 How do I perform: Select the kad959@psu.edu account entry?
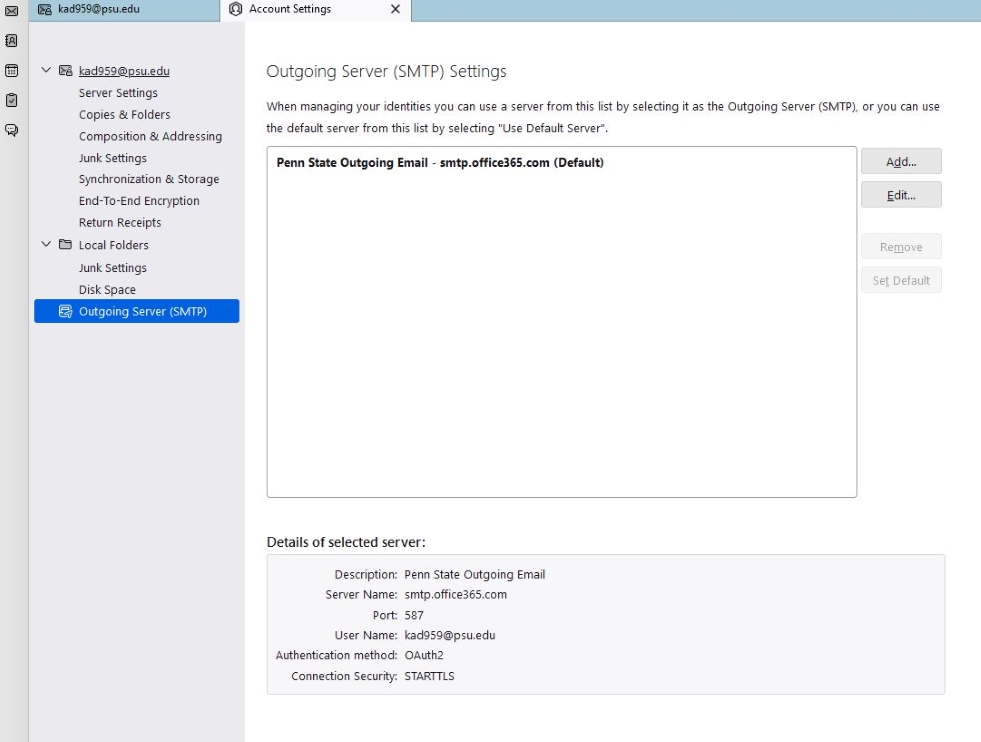pyautogui.click(x=124, y=71)
